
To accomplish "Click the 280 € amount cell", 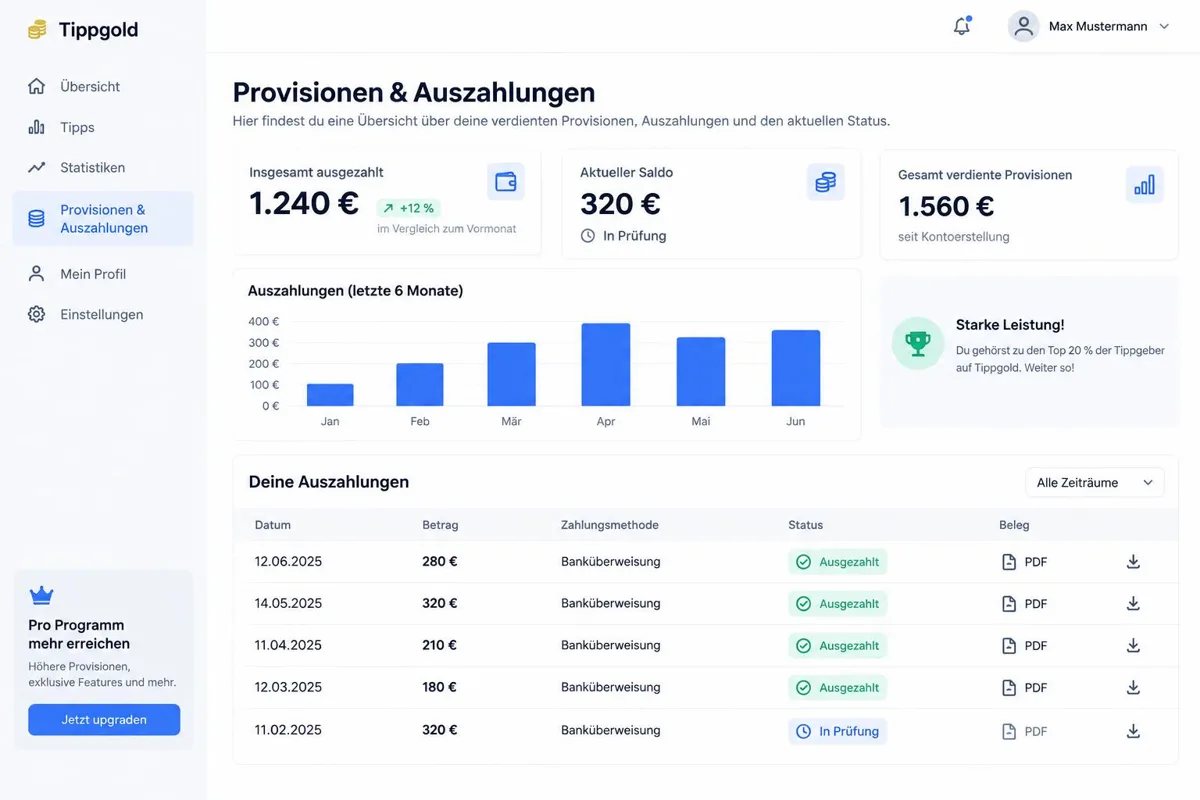I will click(440, 562).
